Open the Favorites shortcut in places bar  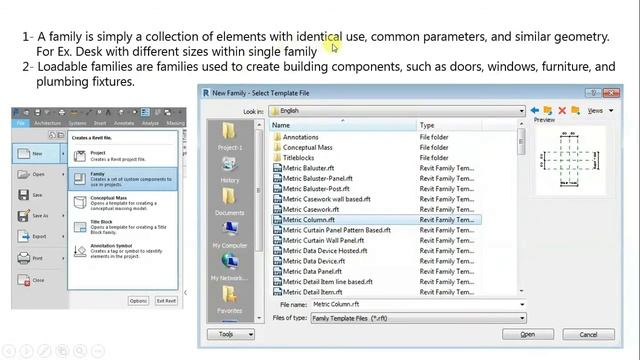[x=230, y=300]
